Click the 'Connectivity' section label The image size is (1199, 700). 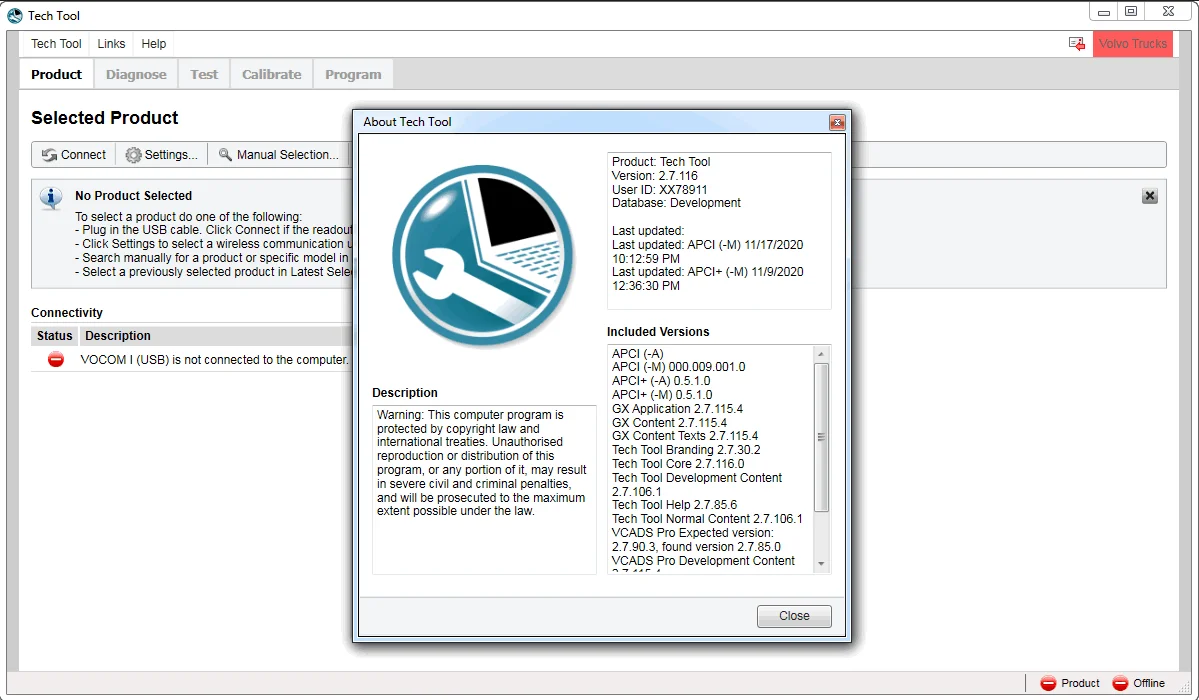coord(67,313)
